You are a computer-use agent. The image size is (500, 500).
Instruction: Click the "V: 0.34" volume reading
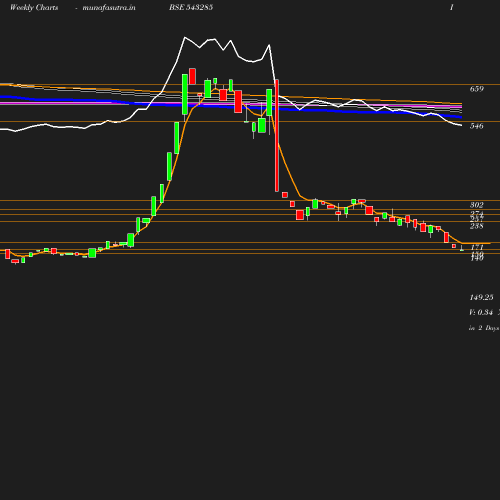[481, 312]
